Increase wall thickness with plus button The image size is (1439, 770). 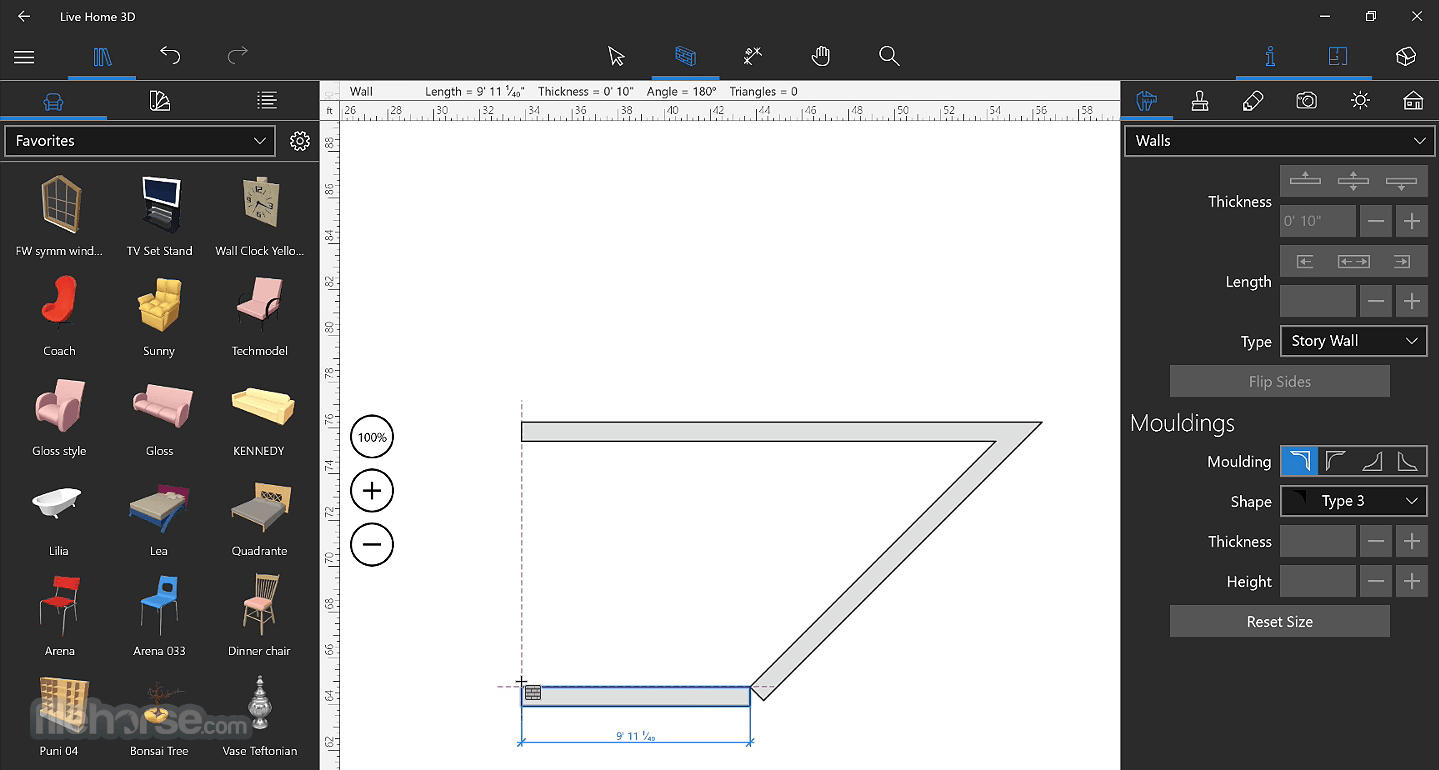click(1411, 221)
